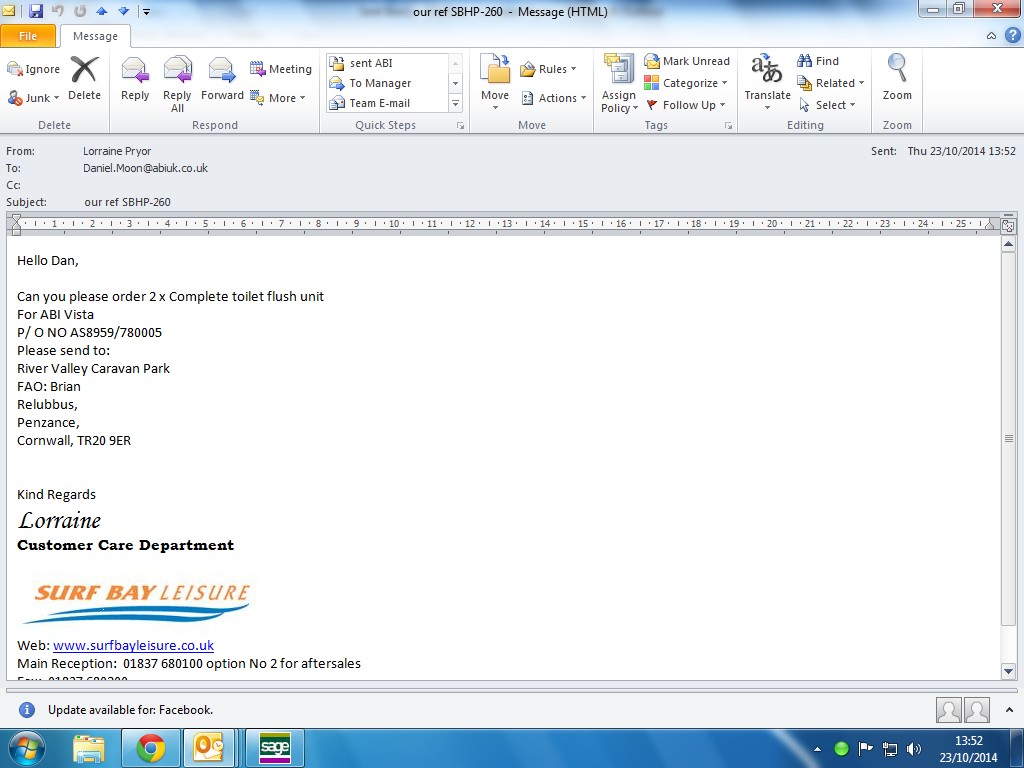Show hidden system tray icons
The width and height of the screenshot is (1024, 768).
(818, 749)
